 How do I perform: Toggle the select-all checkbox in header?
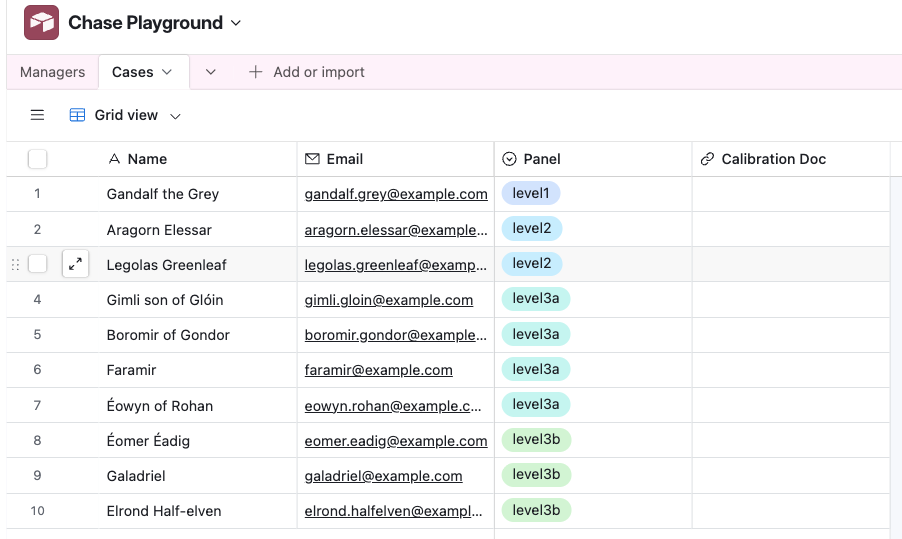pyautogui.click(x=37, y=159)
